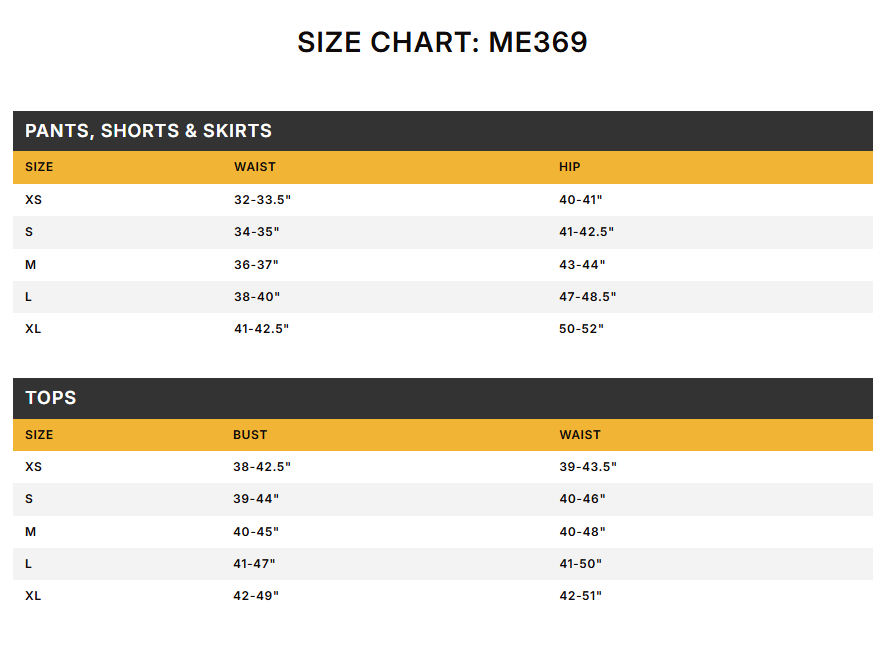Click the HIP column header
The height and width of the screenshot is (649, 885).
pos(569,167)
